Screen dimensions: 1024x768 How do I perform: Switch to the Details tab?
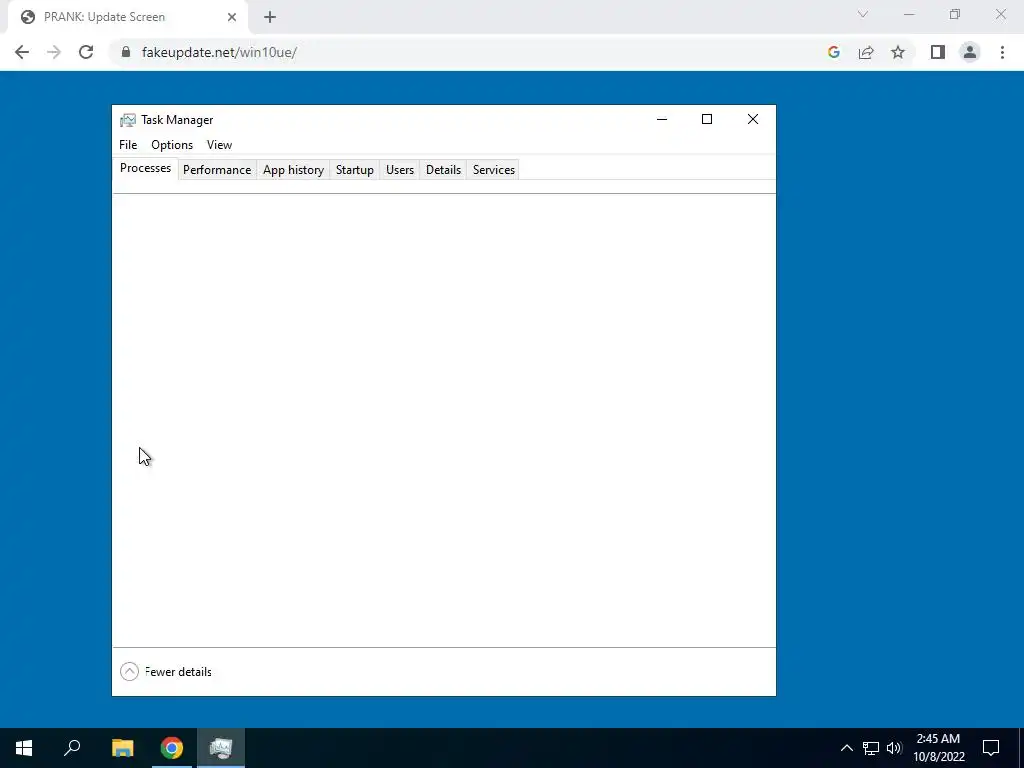click(443, 170)
